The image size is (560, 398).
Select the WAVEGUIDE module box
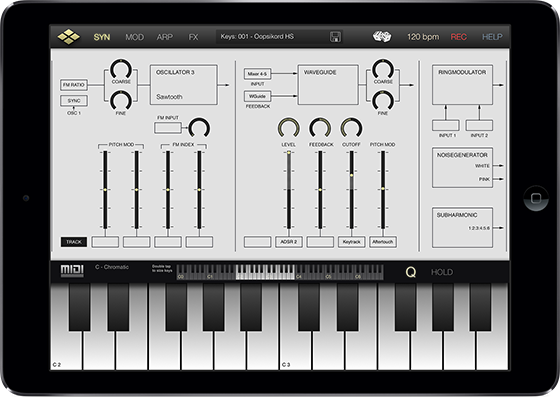click(x=328, y=85)
